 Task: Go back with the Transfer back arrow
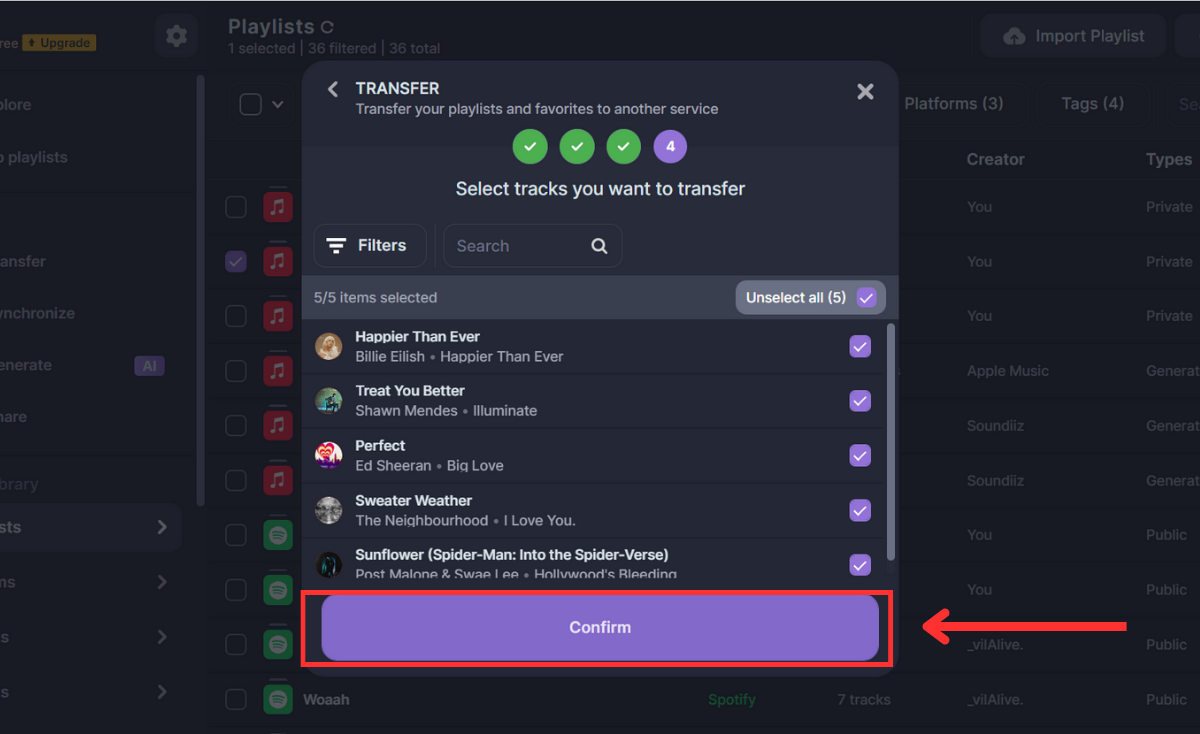click(333, 89)
